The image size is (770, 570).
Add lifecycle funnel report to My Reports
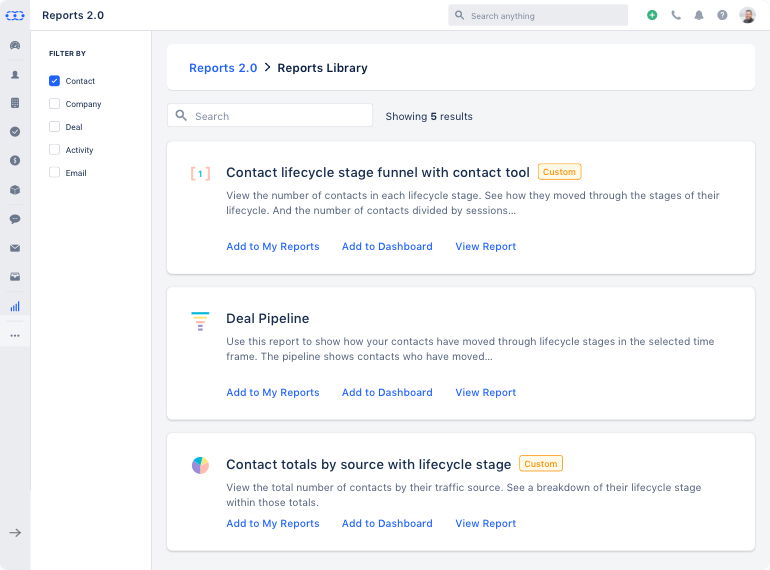pyautogui.click(x=273, y=246)
